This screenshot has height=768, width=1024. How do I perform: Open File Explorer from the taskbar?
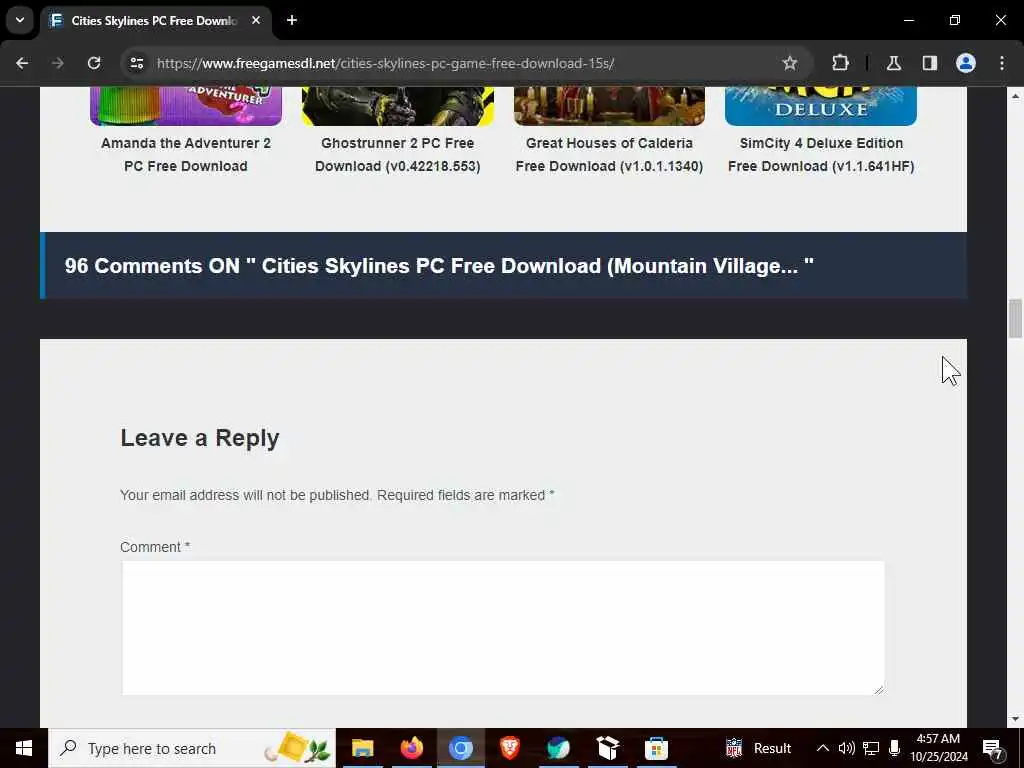tap(362, 748)
